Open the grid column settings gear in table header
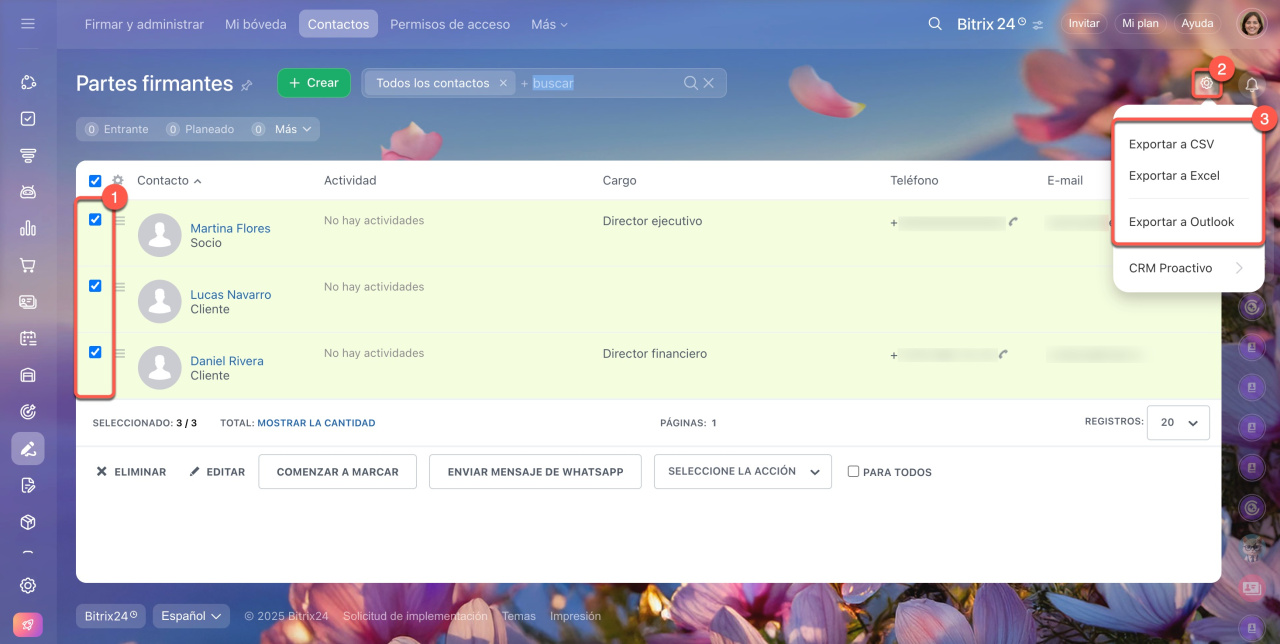Screen dimensions: 1280x644 pyautogui.click(x=117, y=181)
